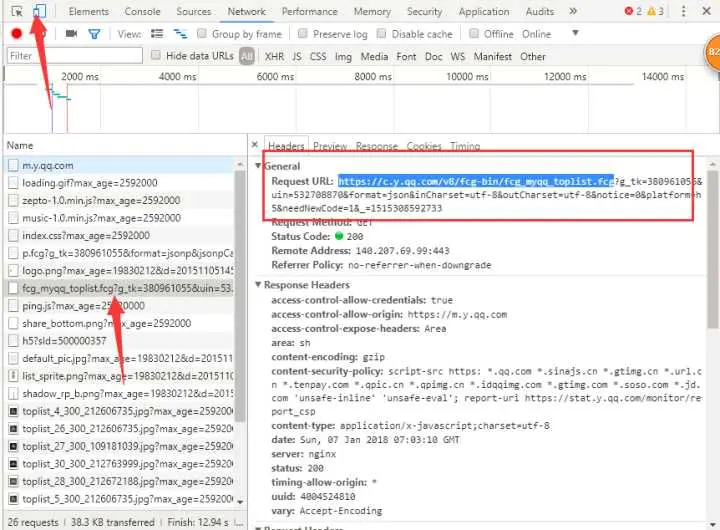The image size is (720, 530).
Task: Open the Online throttling dropdown arrow
Action: (x=575, y=33)
